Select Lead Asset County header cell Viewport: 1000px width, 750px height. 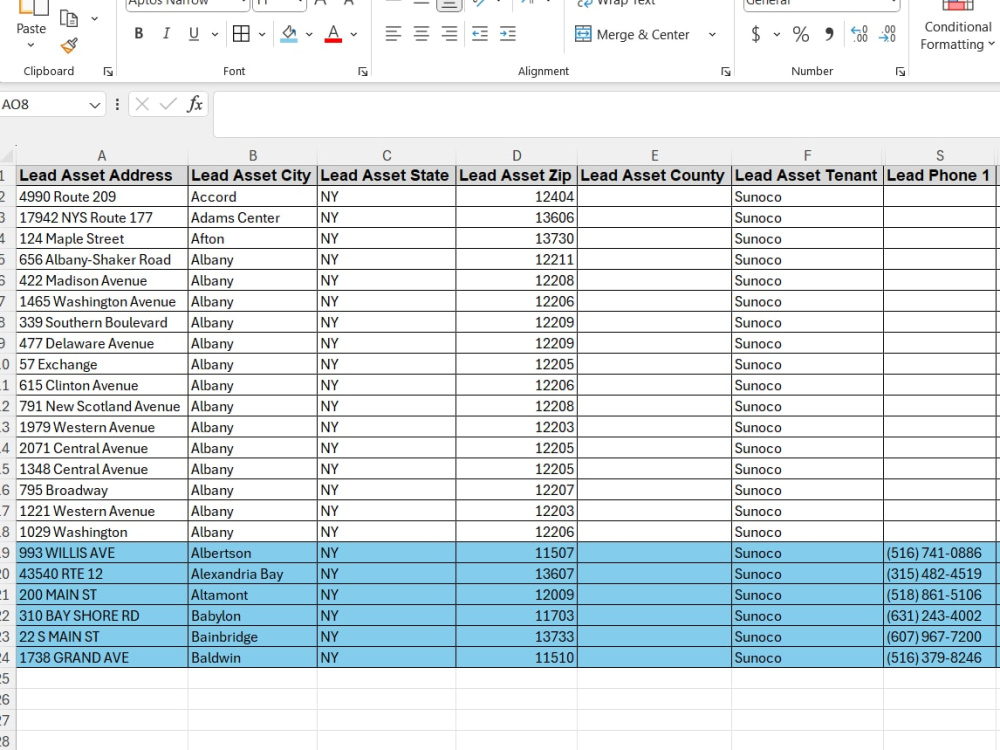coord(654,175)
